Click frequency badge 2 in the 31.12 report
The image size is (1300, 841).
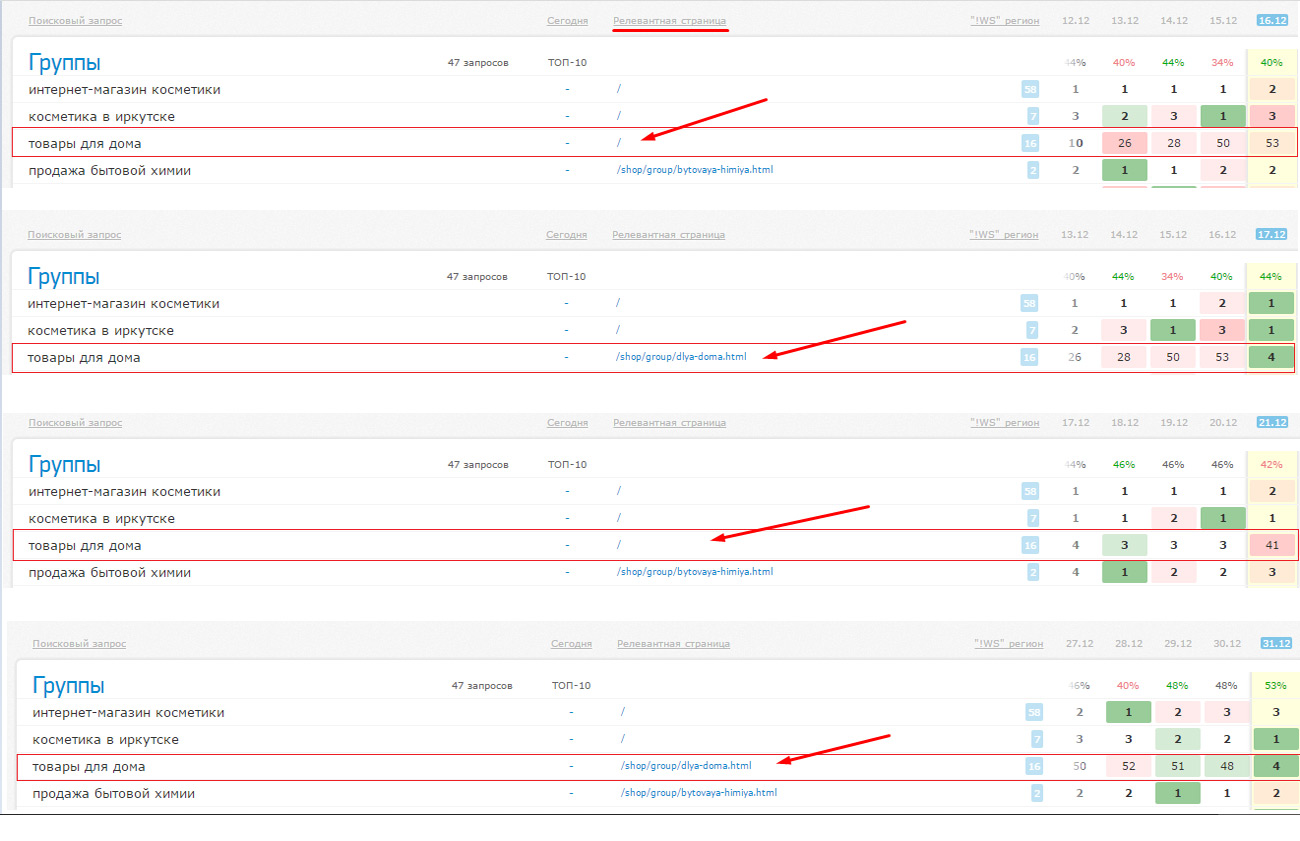1036,794
